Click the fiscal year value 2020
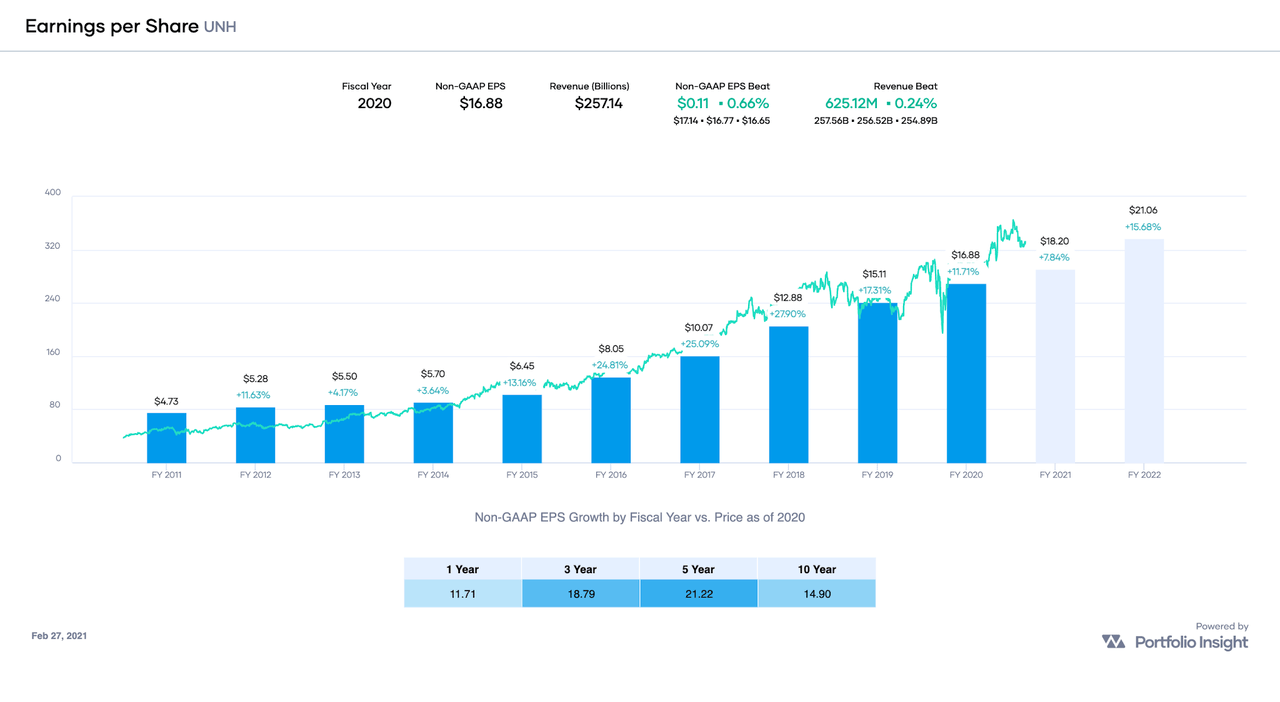This screenshot has height=702, width=1280. pyautogui.click(x=374, y=103)
